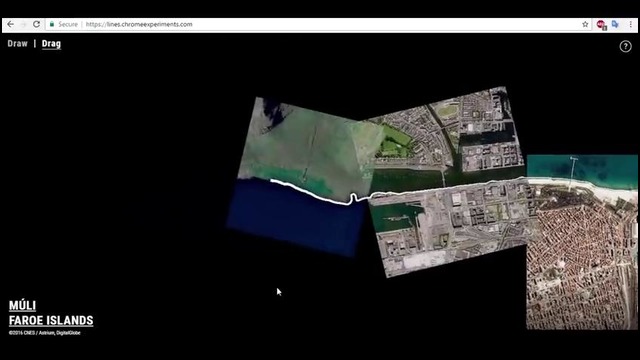Open the help question mark icon
Viewport: 640px width, 360px height.
click(x=625, y=47)
